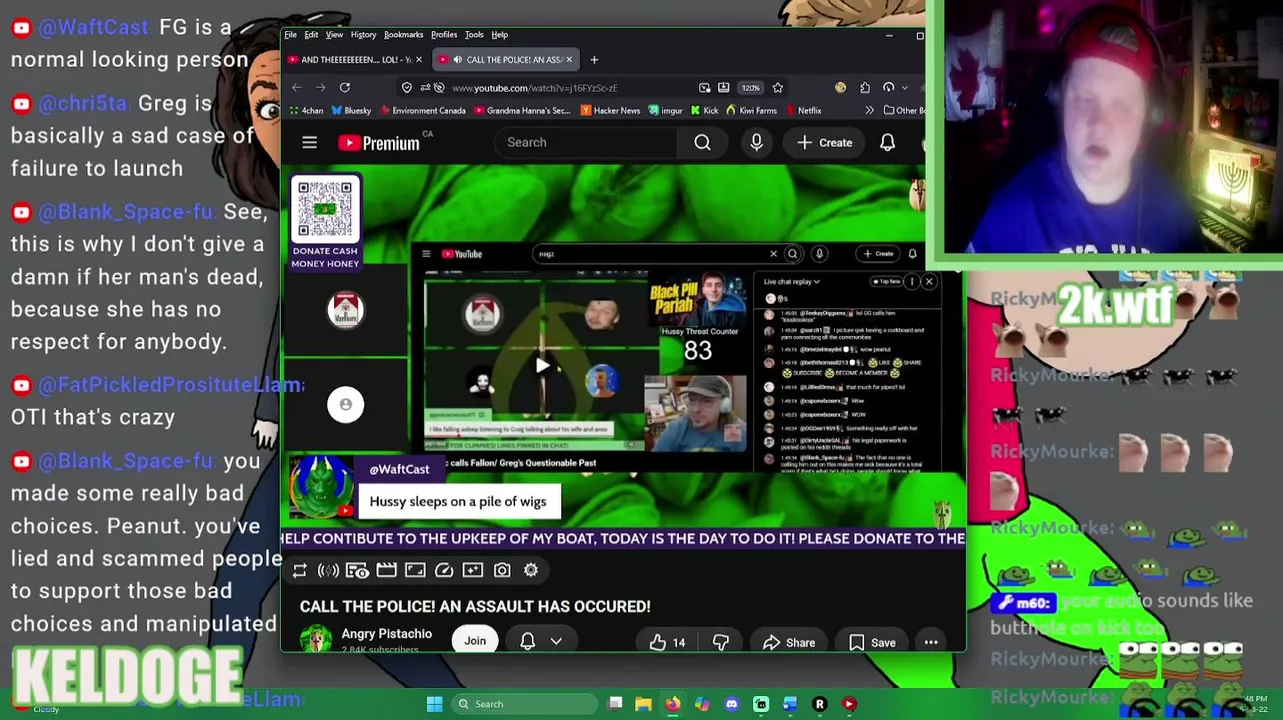Expand Live chat replay dropdown

click(x=793, y=282)
